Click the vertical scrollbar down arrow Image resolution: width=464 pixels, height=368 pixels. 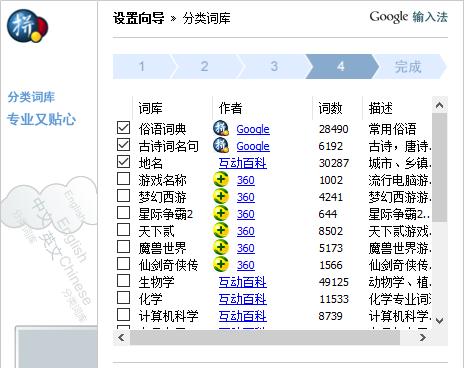pos(439,321)
